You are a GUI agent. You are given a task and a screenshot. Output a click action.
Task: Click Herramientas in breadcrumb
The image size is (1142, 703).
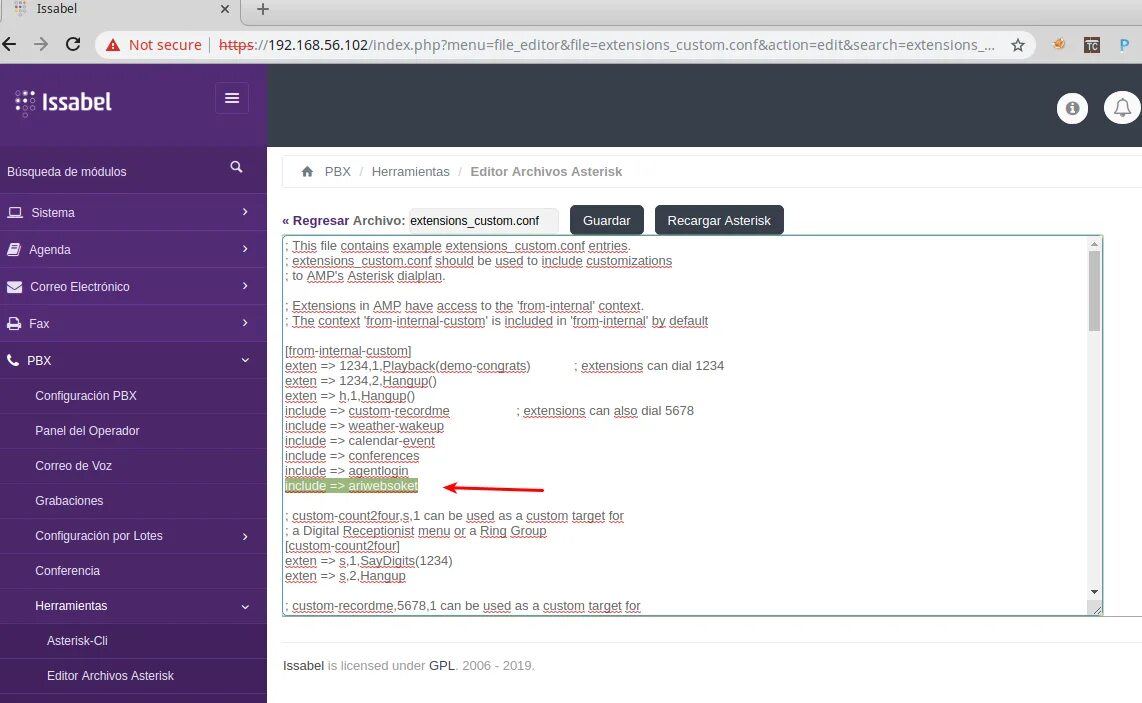pyautogui.click(x=411, y=172)
